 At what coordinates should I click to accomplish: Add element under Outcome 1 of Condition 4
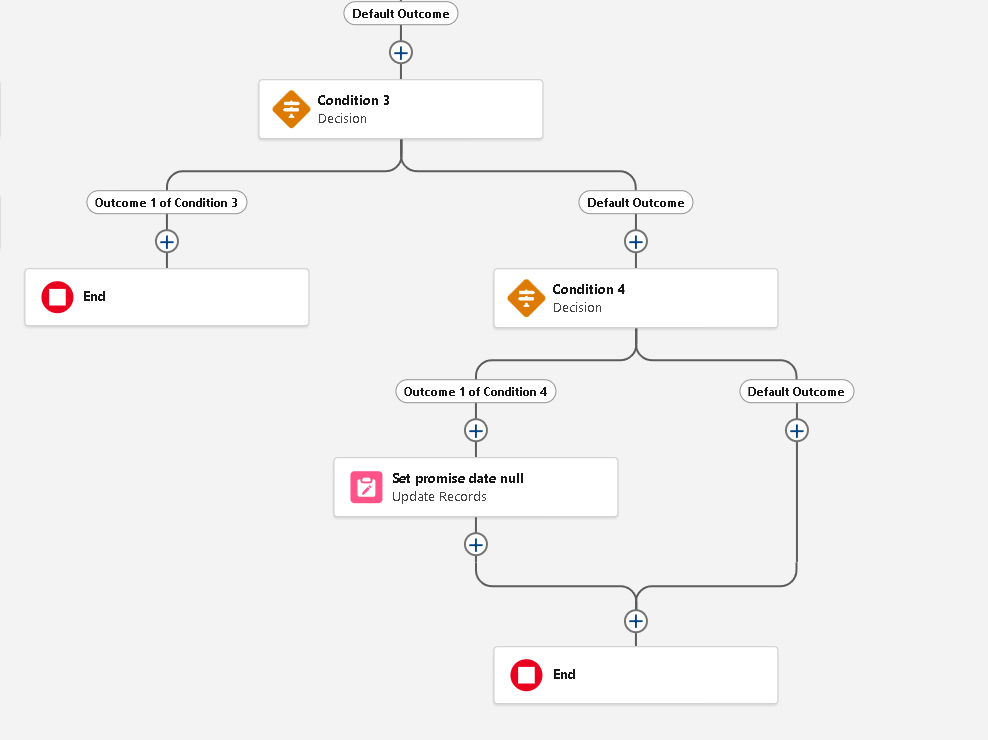click(476, 430)
